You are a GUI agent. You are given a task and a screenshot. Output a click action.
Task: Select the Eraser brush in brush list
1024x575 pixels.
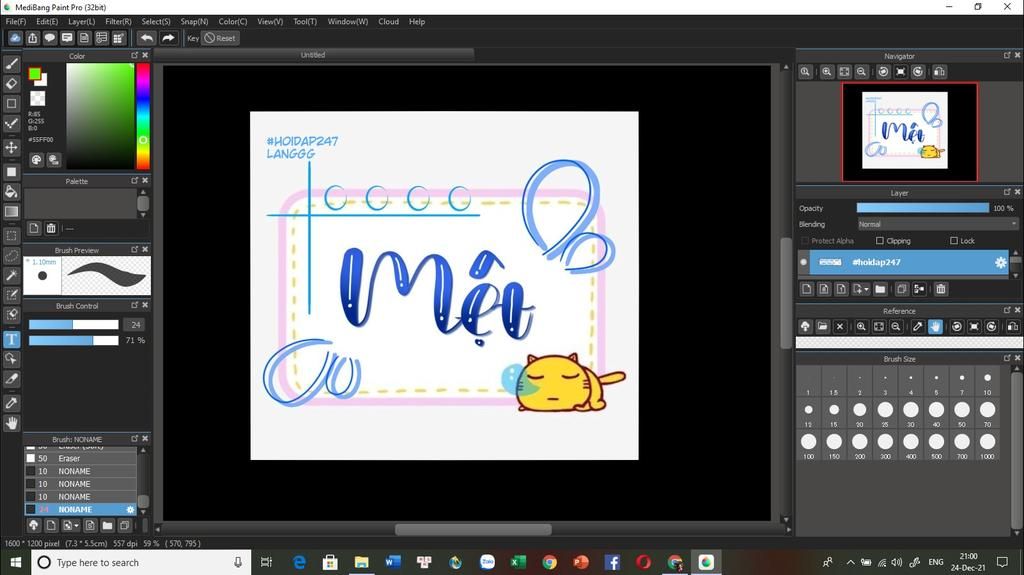tap(80, 459)
